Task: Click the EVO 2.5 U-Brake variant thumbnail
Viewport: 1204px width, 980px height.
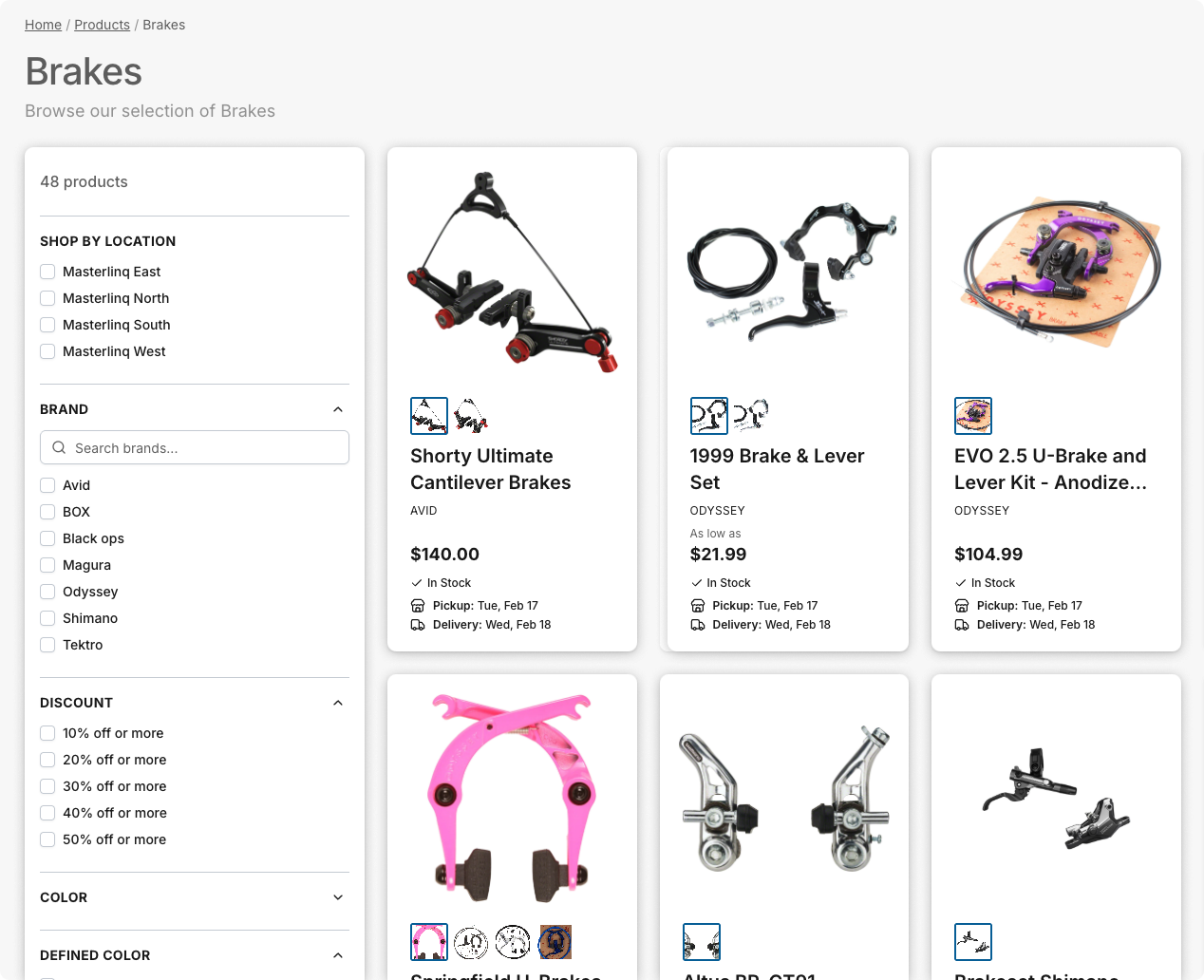Action: (973, 416)
